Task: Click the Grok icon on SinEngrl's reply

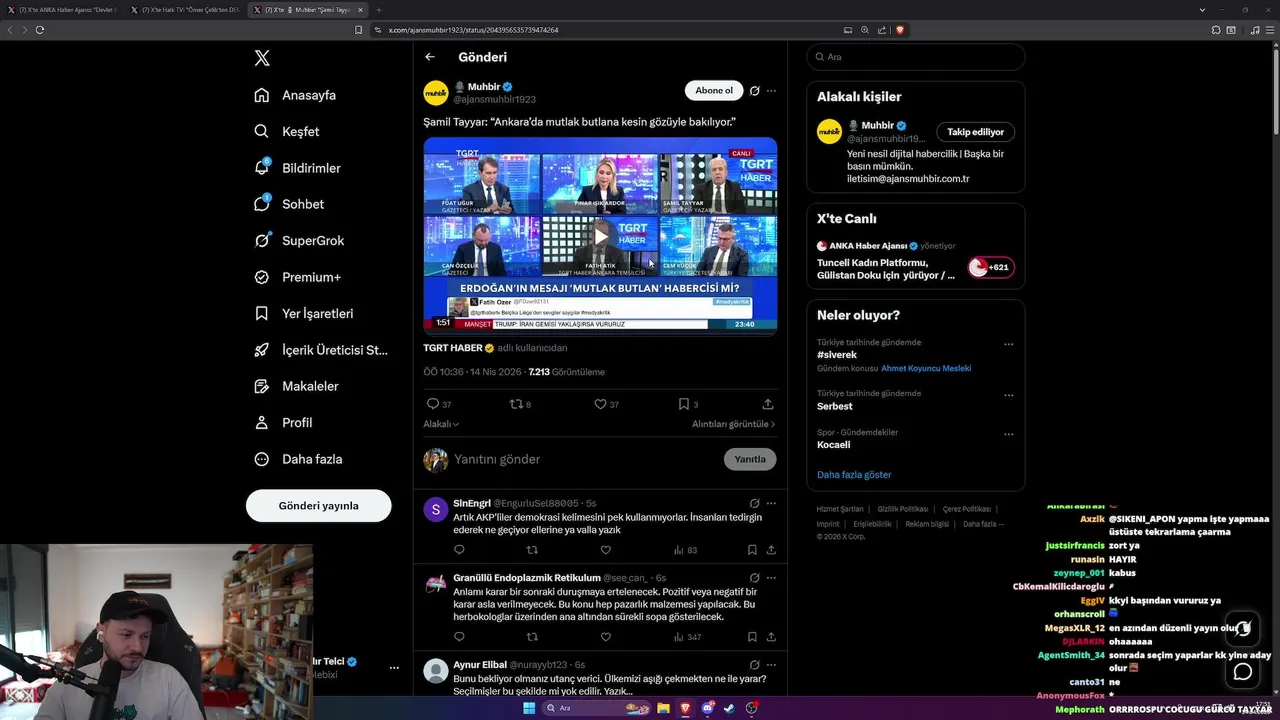Action: [754, 503]
